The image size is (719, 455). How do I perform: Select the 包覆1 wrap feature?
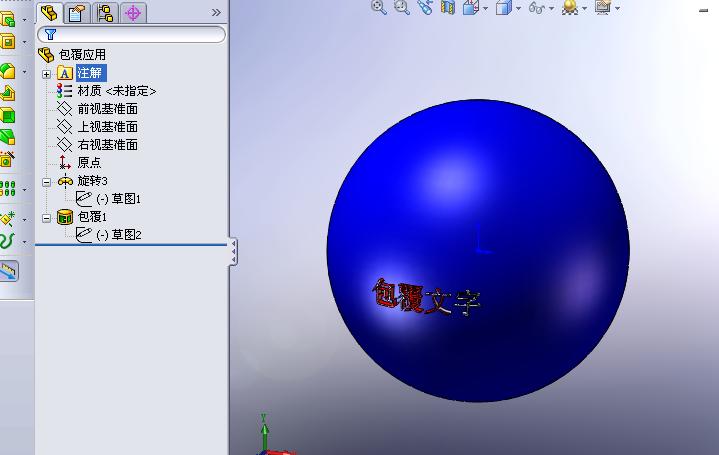pos(92,216)
